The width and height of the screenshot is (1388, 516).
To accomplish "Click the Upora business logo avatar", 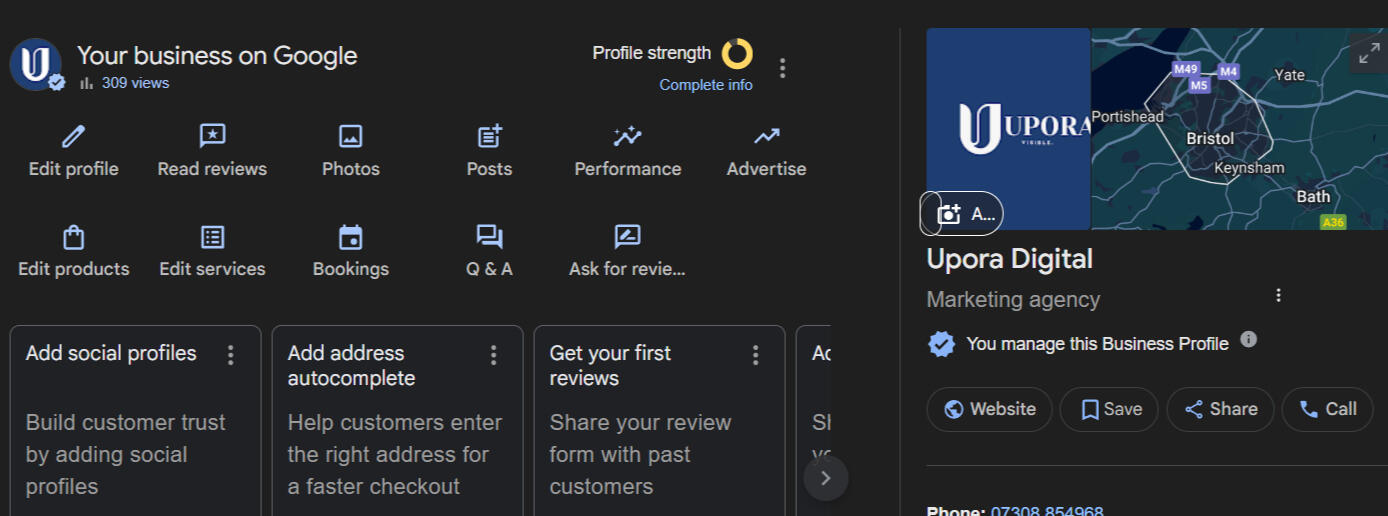I will (x=36, y=65).
